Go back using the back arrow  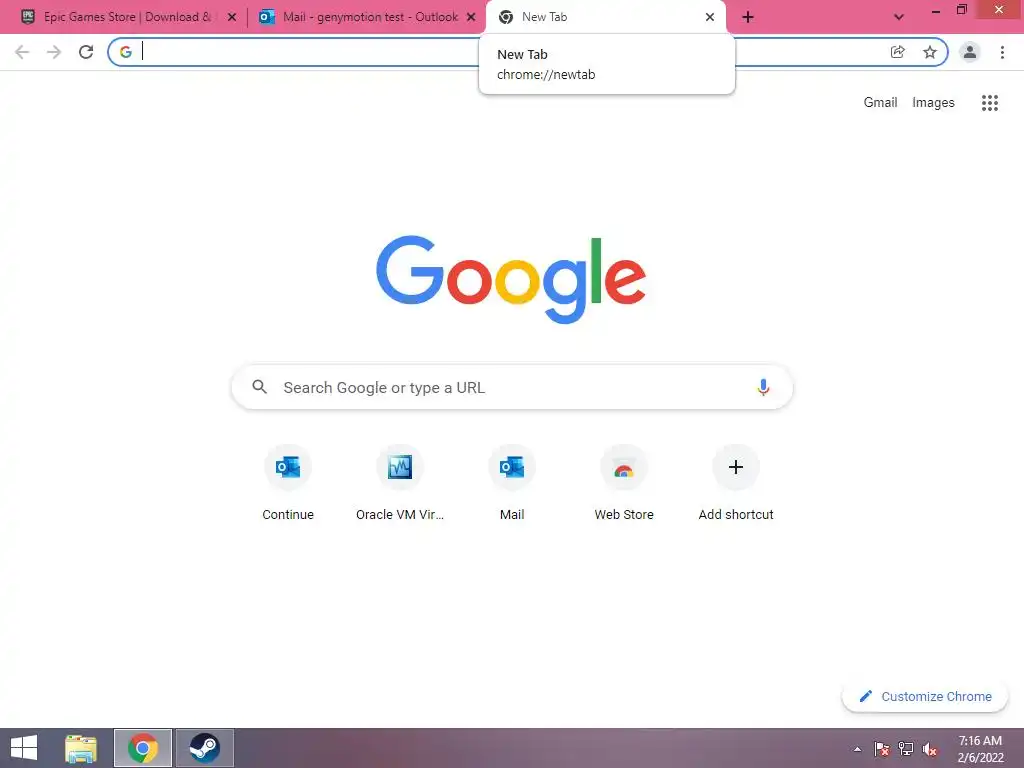(x=22, y=52)
